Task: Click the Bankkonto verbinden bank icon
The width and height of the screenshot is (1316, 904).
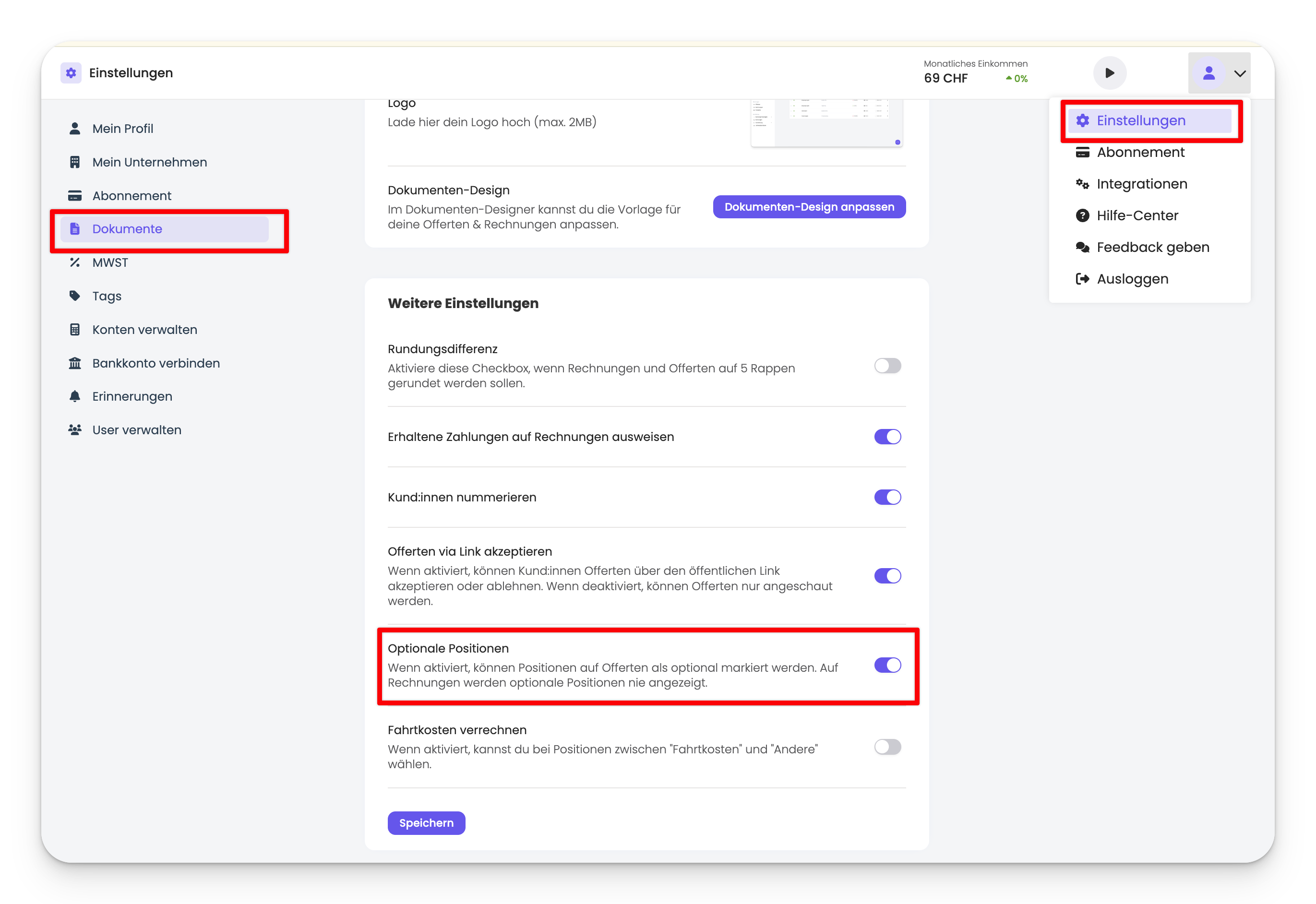Action: coord(74,363)
